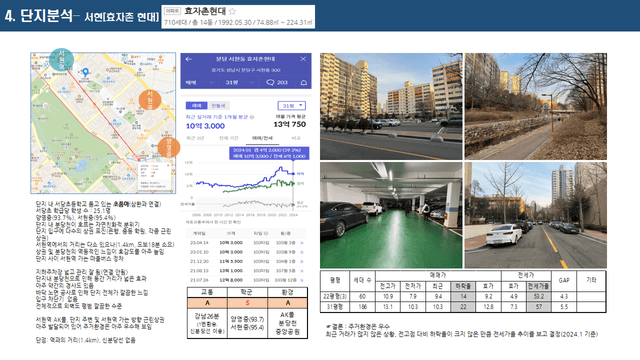Click the AK몰 분당천 중앙공원 cell
Screen dimensions: 640x360
pyautogui.click(x=287, y=323)
